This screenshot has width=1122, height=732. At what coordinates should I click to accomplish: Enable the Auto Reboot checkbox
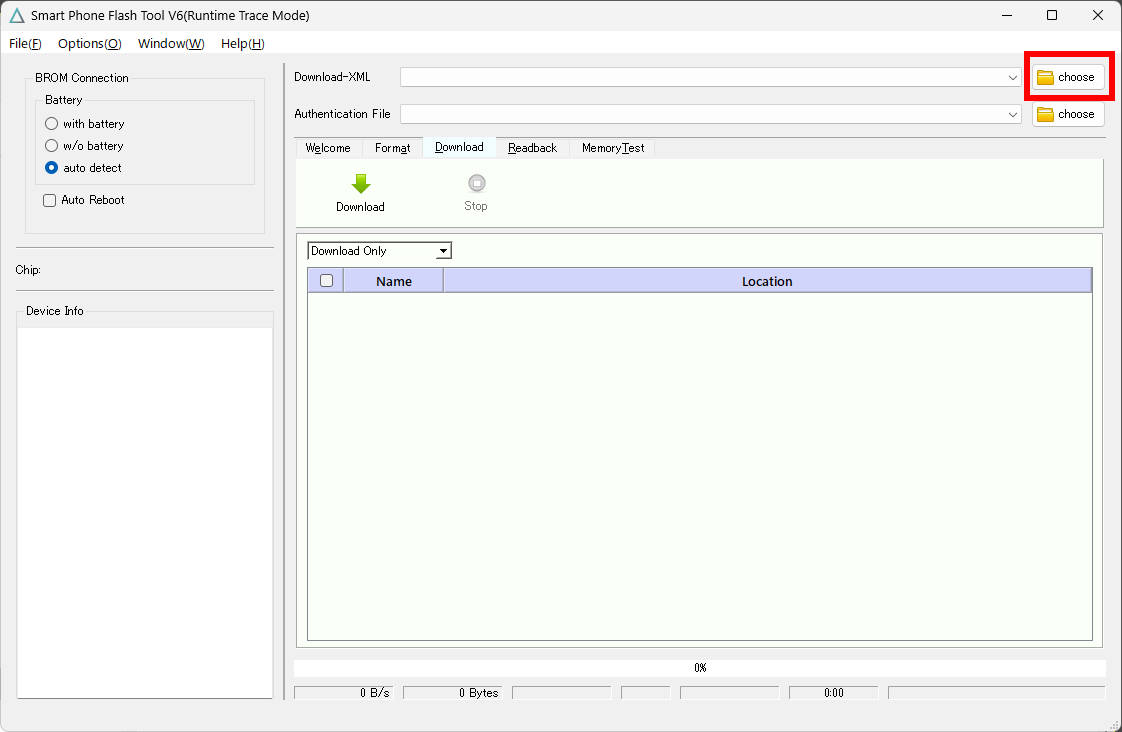[49, 200]
